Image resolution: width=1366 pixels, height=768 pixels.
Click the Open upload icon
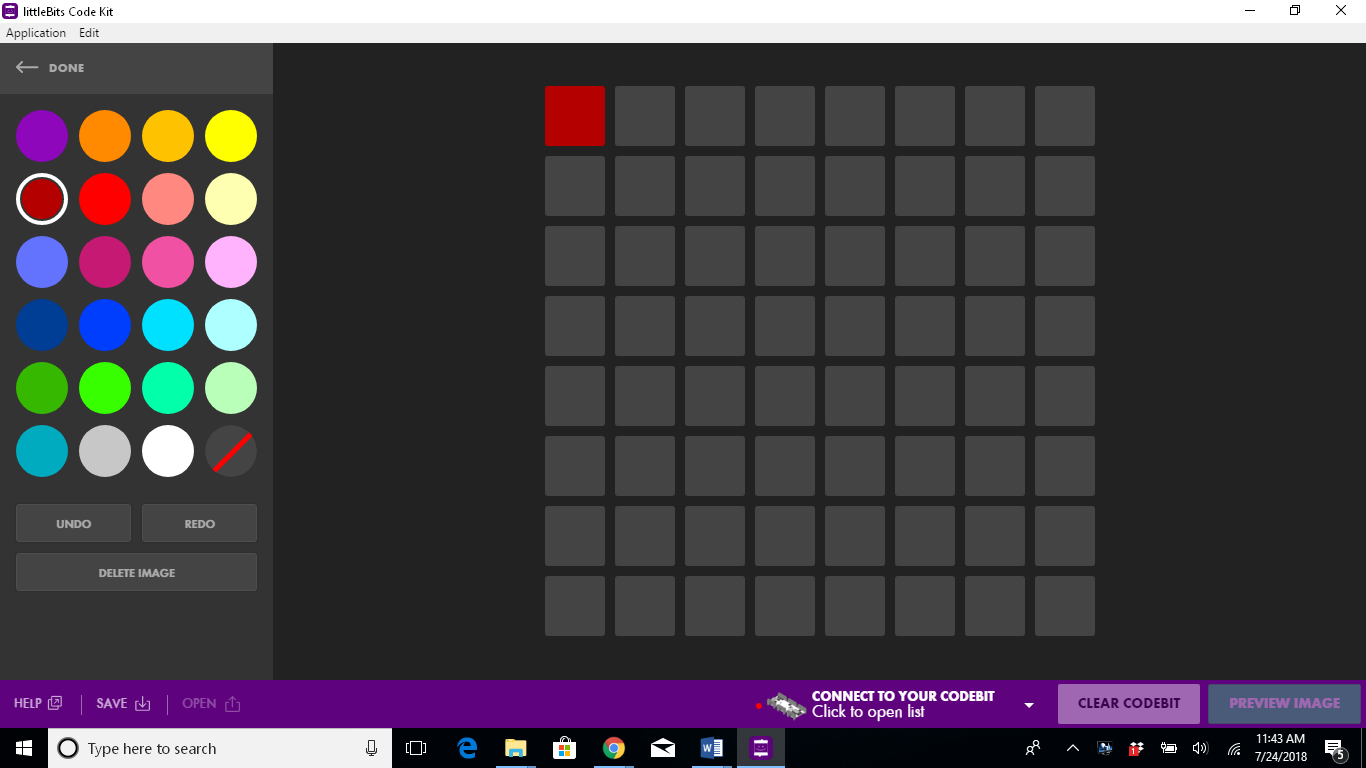pyautogui.click(x=233, y=704)
